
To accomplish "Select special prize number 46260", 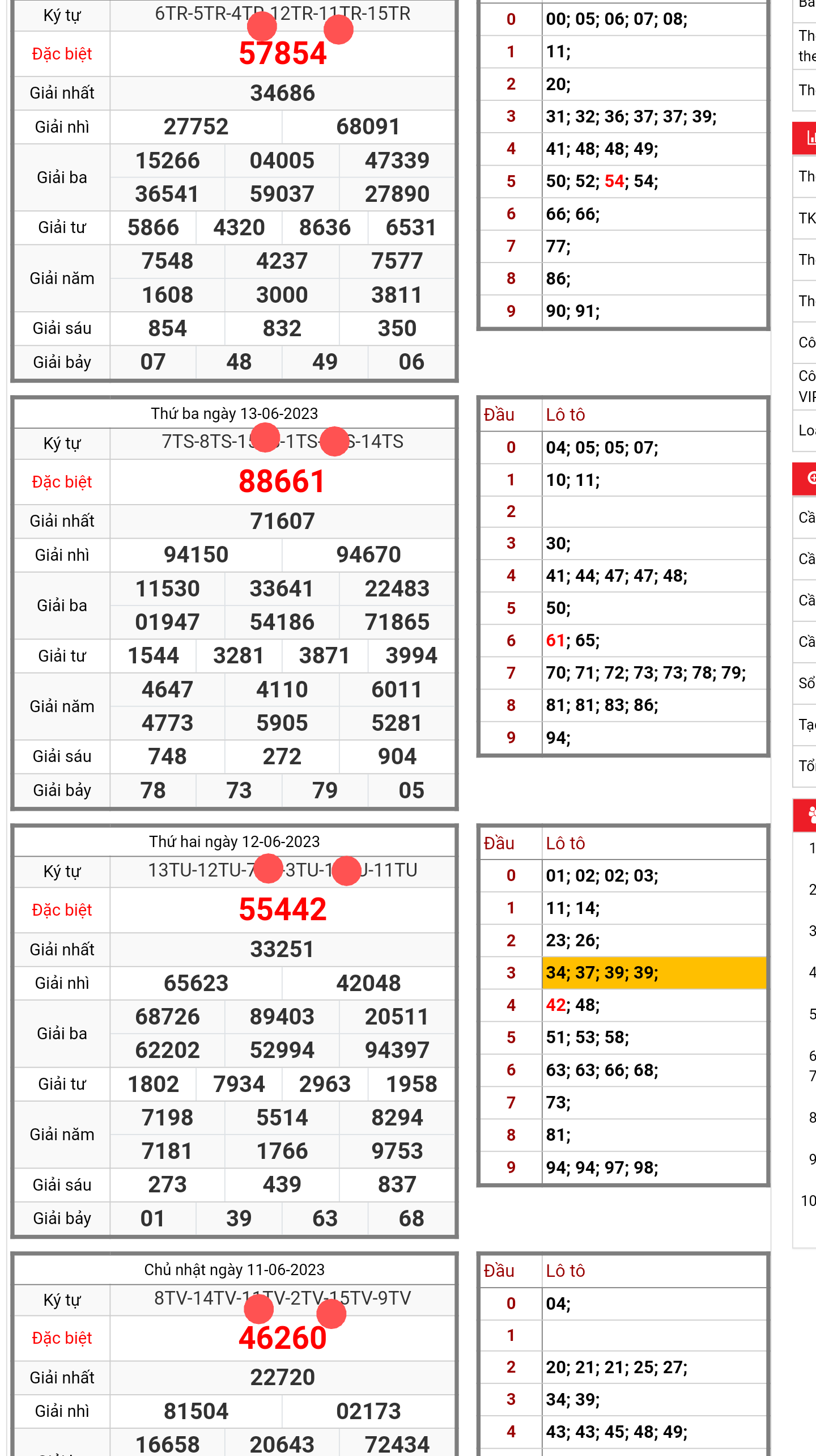I will tap(282, 1338).
